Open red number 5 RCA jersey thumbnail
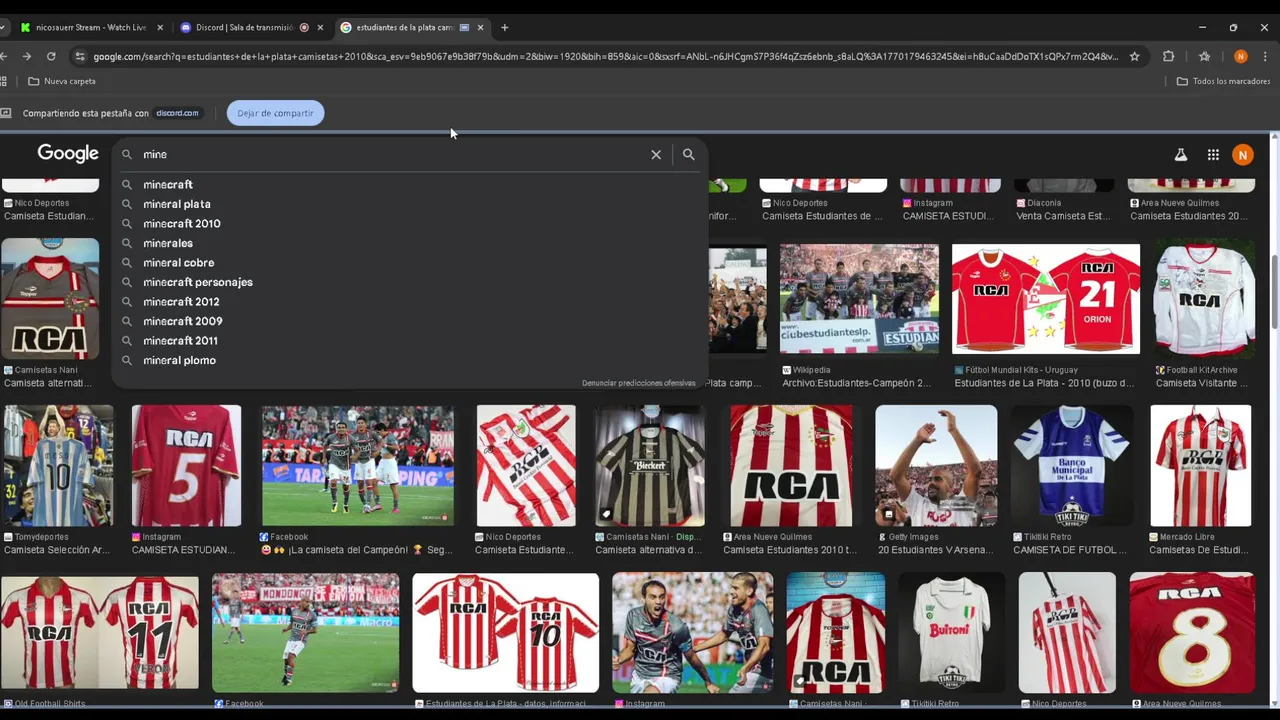Viewport: 1280px width, 720px height. [x=186, y=465]
